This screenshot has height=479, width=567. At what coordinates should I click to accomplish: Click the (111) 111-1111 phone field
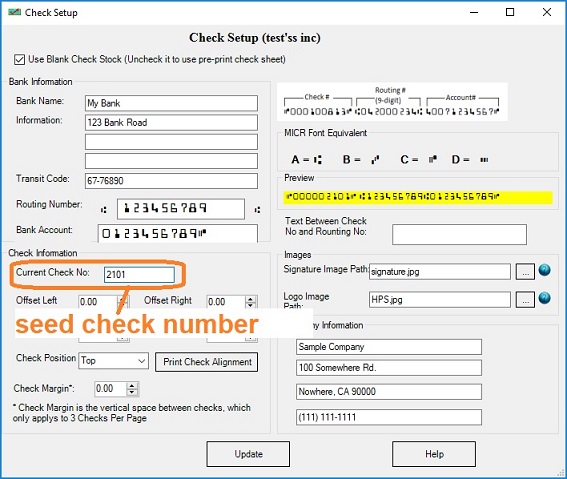[389, 417]
